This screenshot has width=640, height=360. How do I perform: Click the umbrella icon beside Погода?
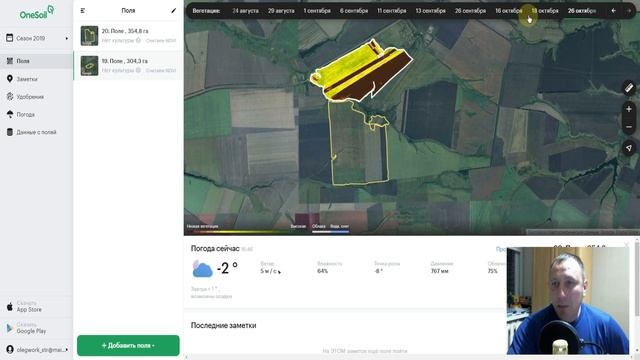click(10, 114)
